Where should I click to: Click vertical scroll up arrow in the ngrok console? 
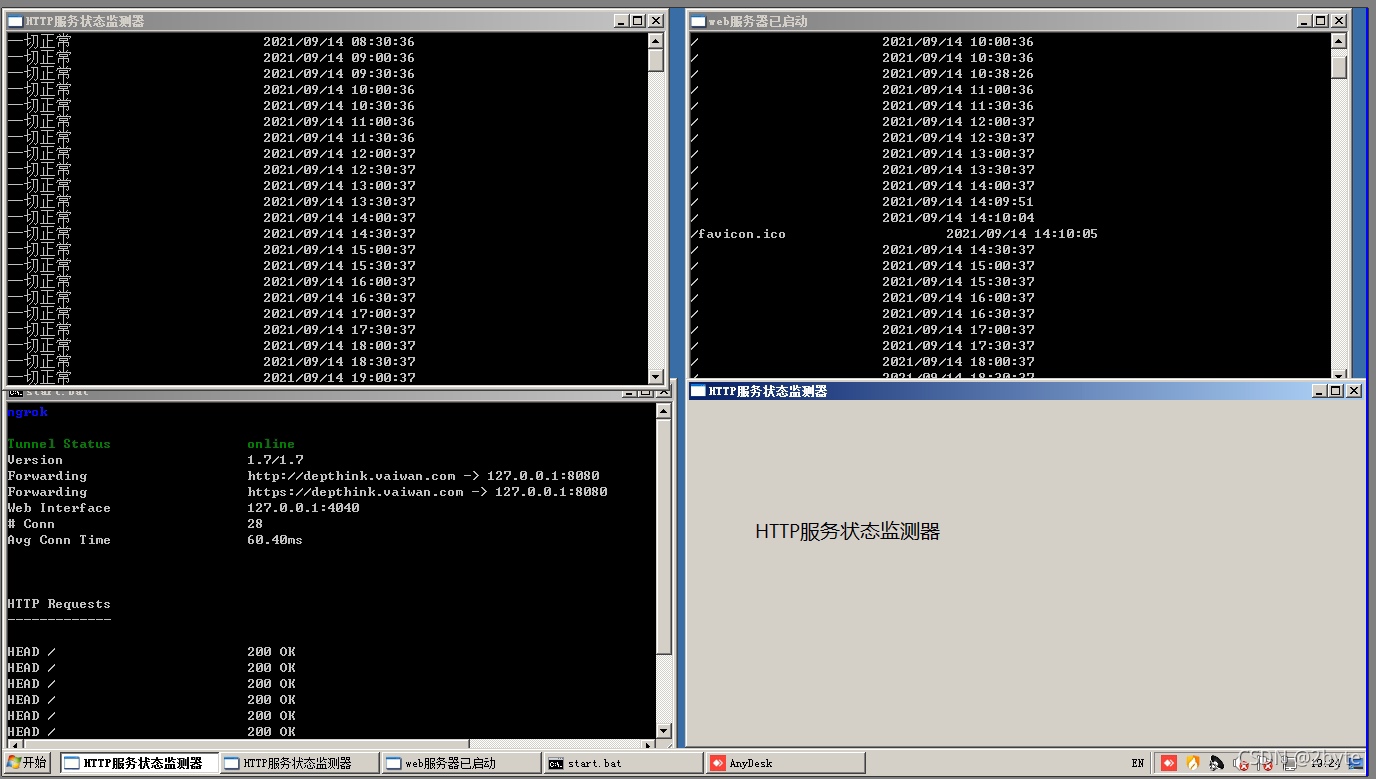(663, 410)
